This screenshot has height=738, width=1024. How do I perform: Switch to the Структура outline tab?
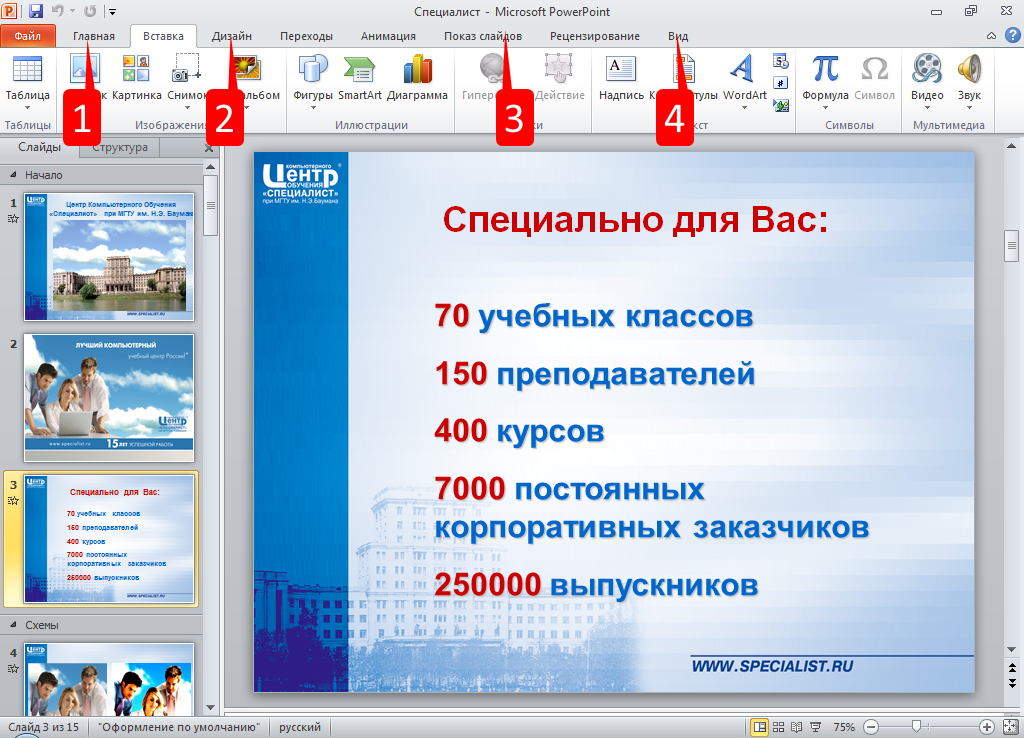point(120,148)
